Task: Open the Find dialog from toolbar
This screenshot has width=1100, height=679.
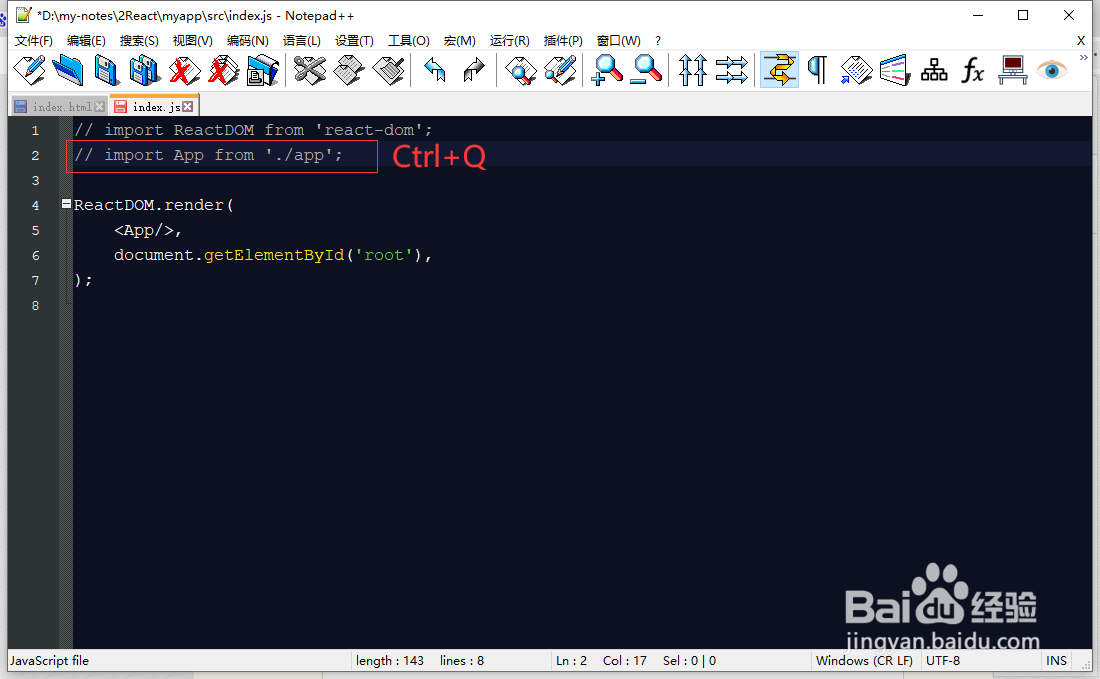Action: (x=521, y=70)
